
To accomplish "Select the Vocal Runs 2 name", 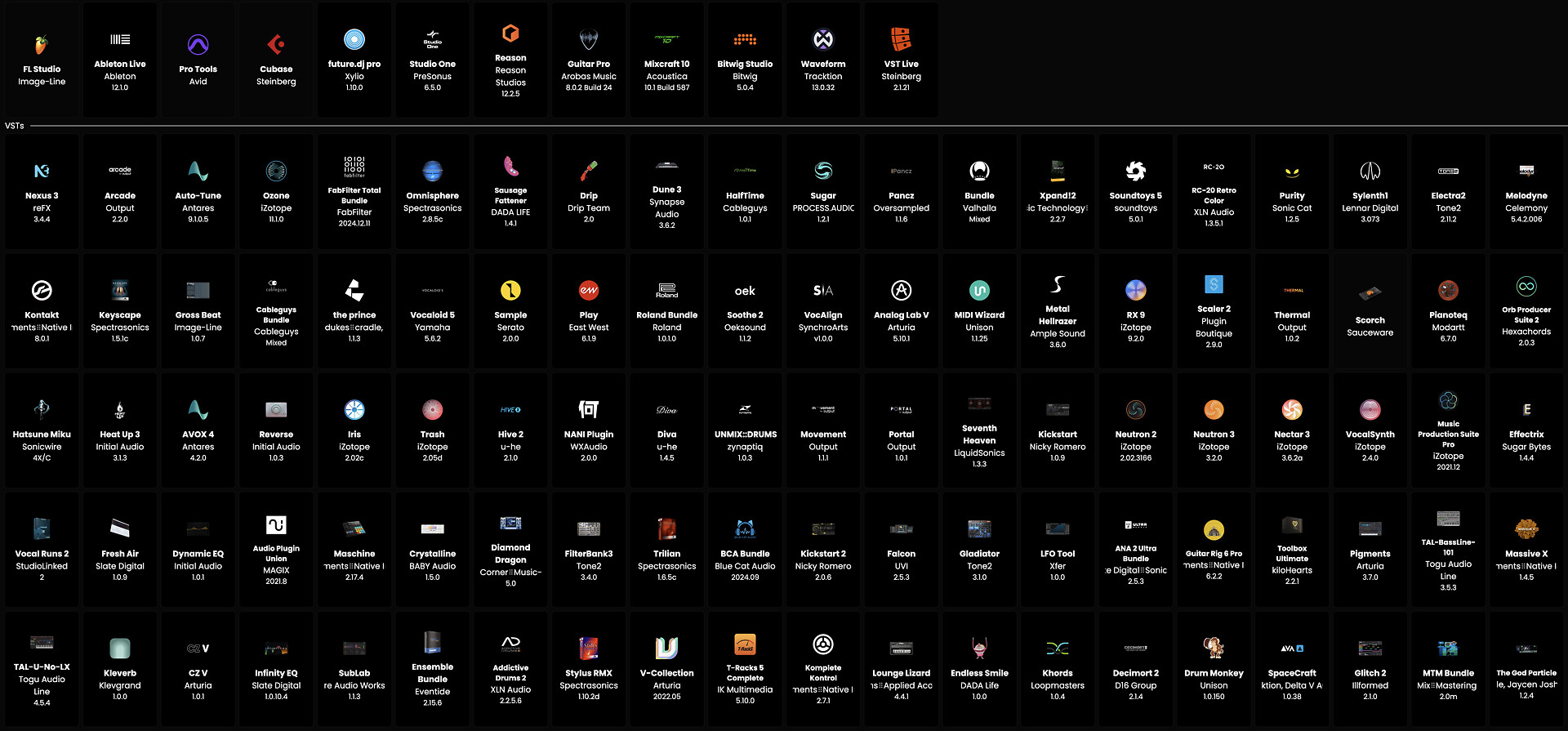I will coord(42,554).
